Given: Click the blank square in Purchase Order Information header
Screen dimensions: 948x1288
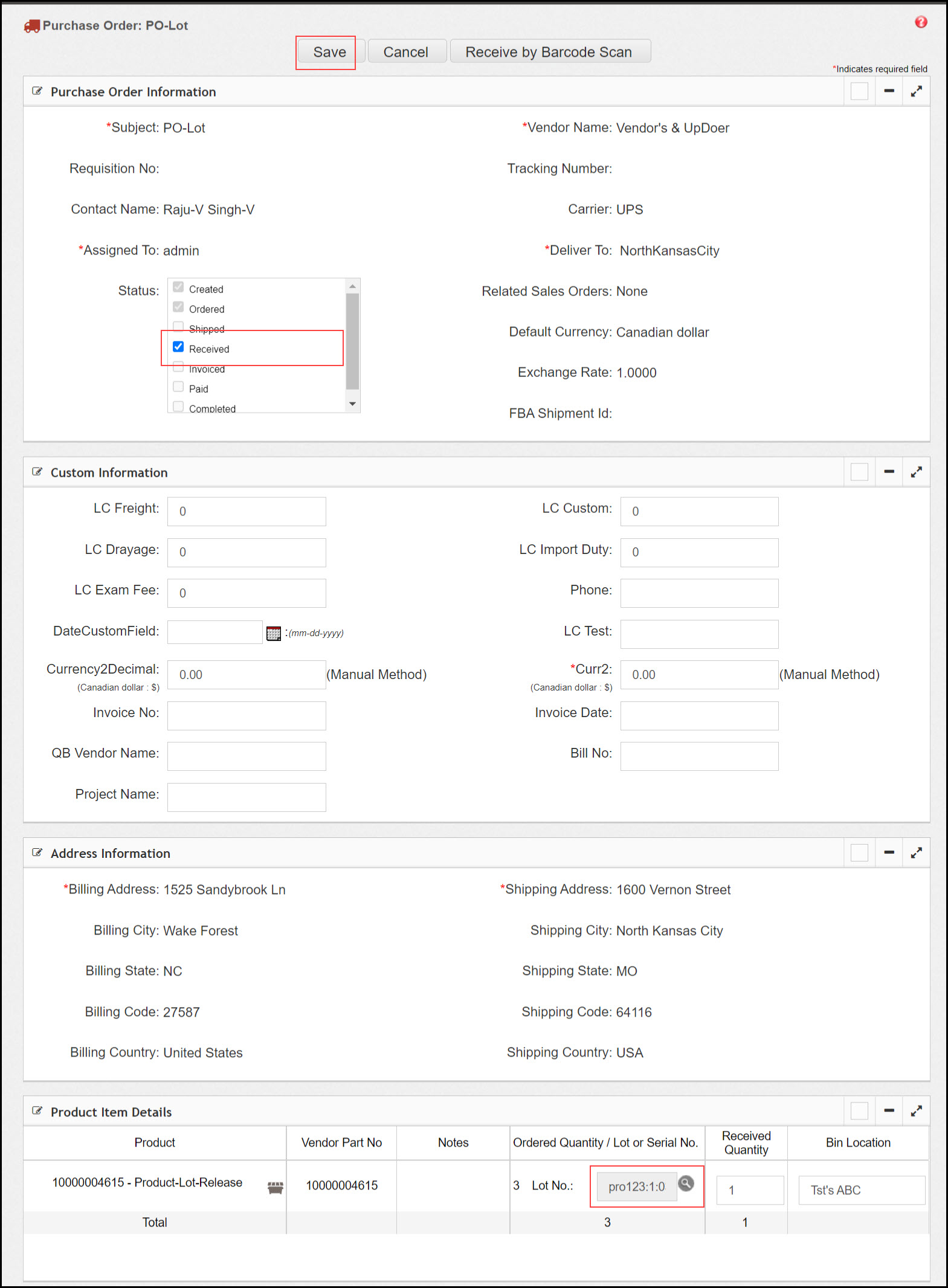Looking at the screenshot, I should coord(859,91).
